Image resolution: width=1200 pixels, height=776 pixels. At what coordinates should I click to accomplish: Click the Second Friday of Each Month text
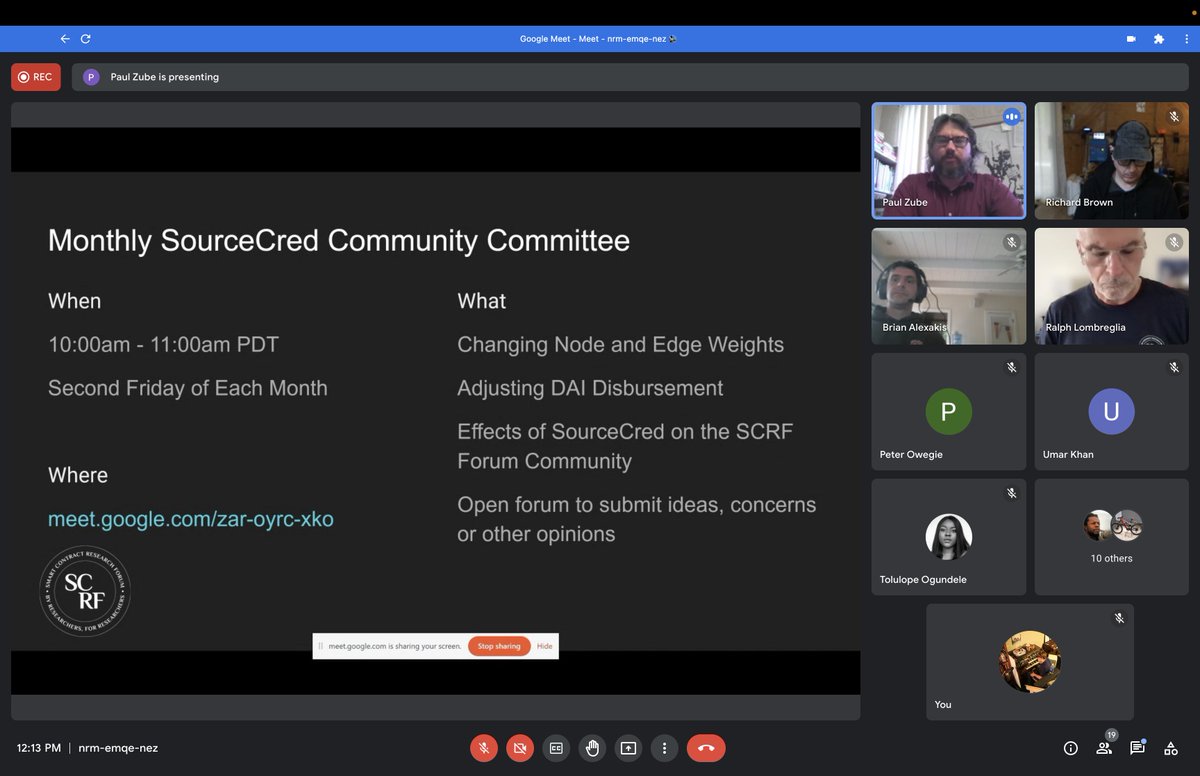[188, 388]
